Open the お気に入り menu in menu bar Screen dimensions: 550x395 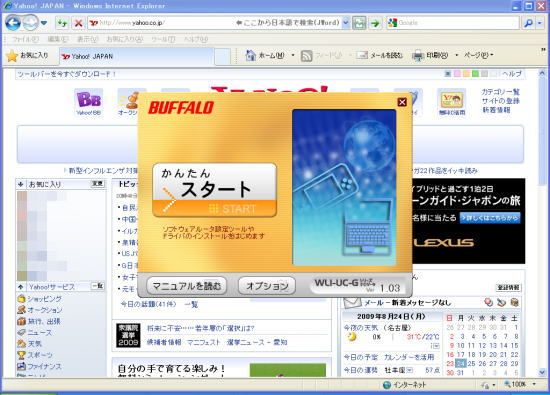click(x=125, y=39)
